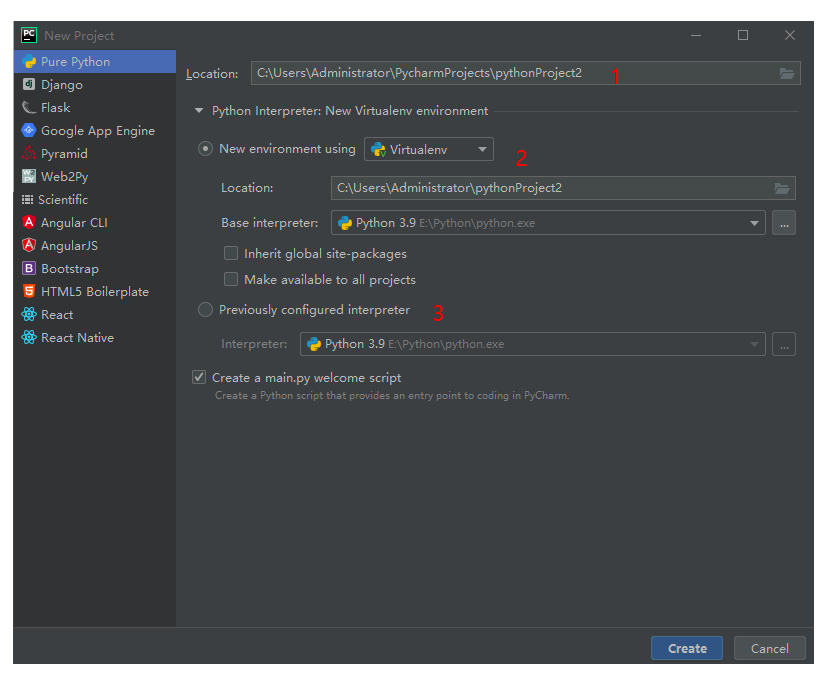827x676 pixels.
Task: Enable Inherit global site-packages
Action: (x=231, y=253)
